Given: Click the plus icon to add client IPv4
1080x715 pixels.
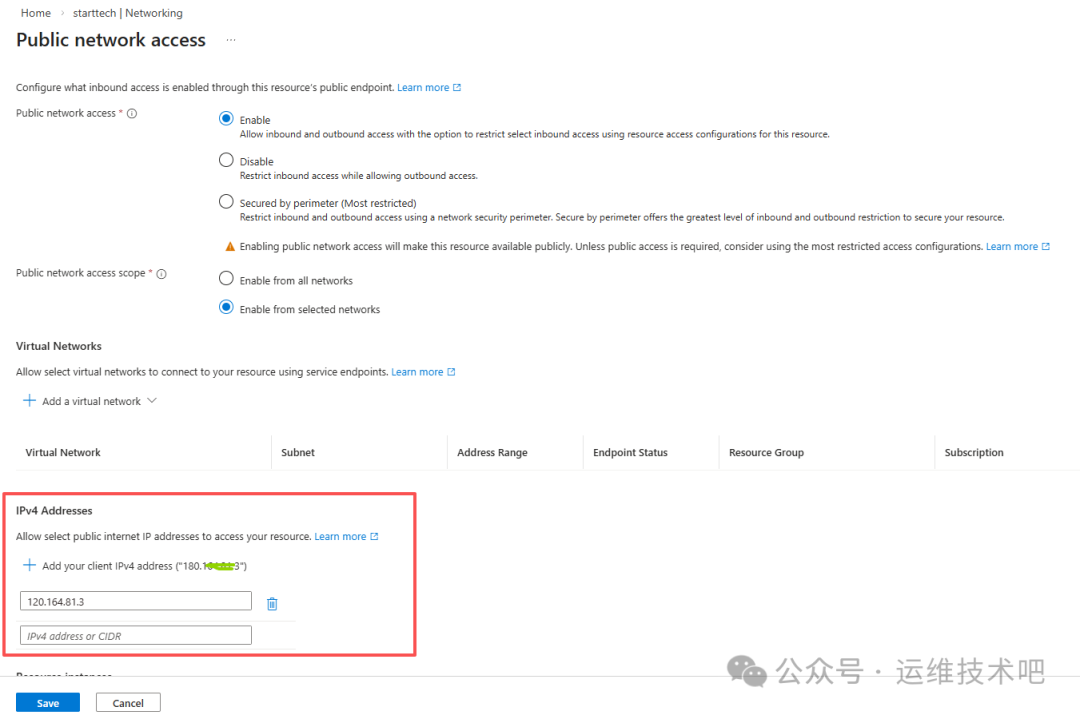Looking at the screenshot, I should 29,566.
